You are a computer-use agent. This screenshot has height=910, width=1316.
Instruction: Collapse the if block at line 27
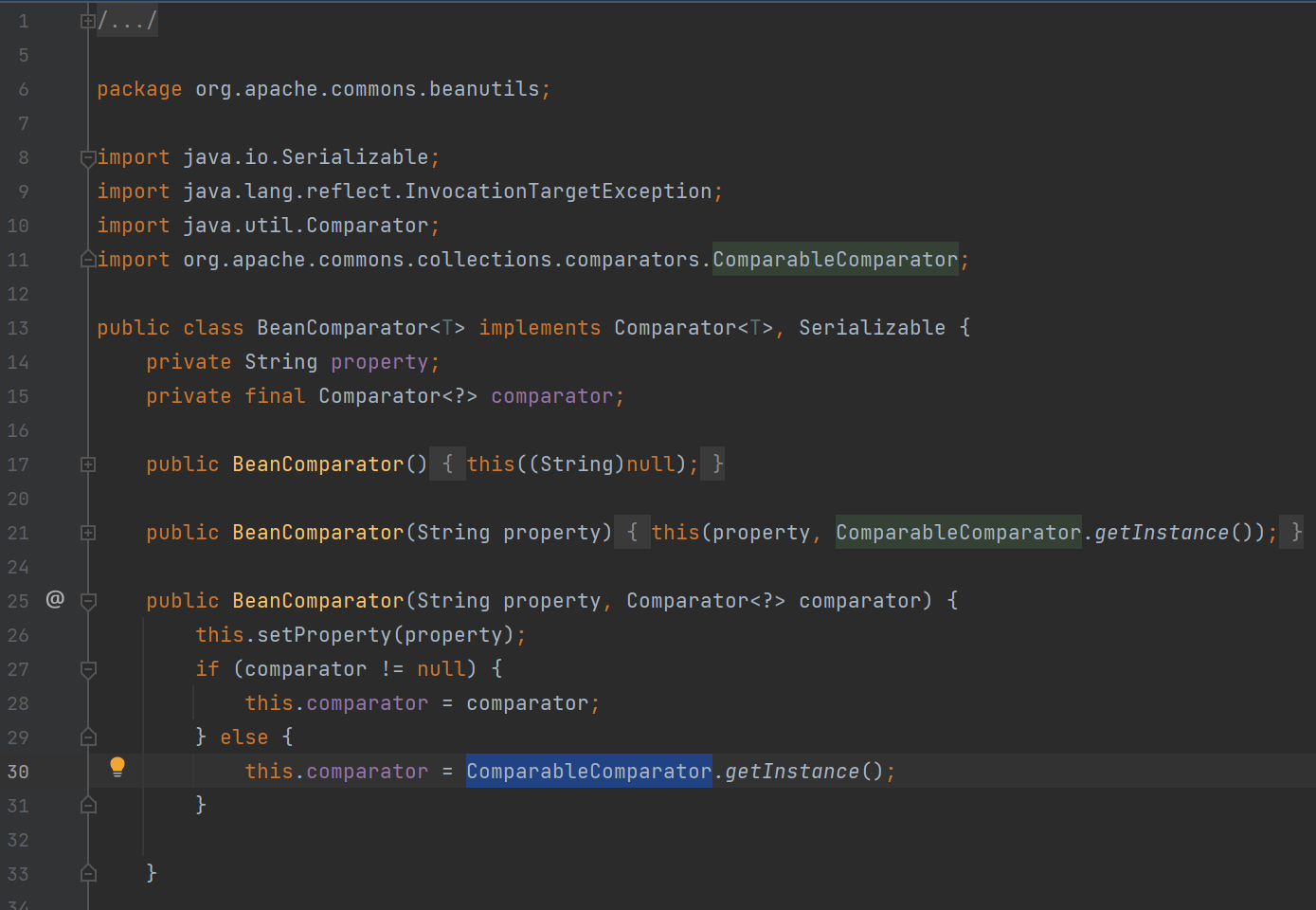[87, 669]
